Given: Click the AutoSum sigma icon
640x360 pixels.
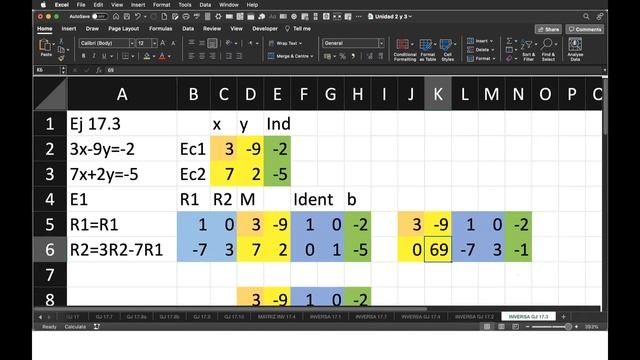Looking at the screenshot, I should coord(509,41).
